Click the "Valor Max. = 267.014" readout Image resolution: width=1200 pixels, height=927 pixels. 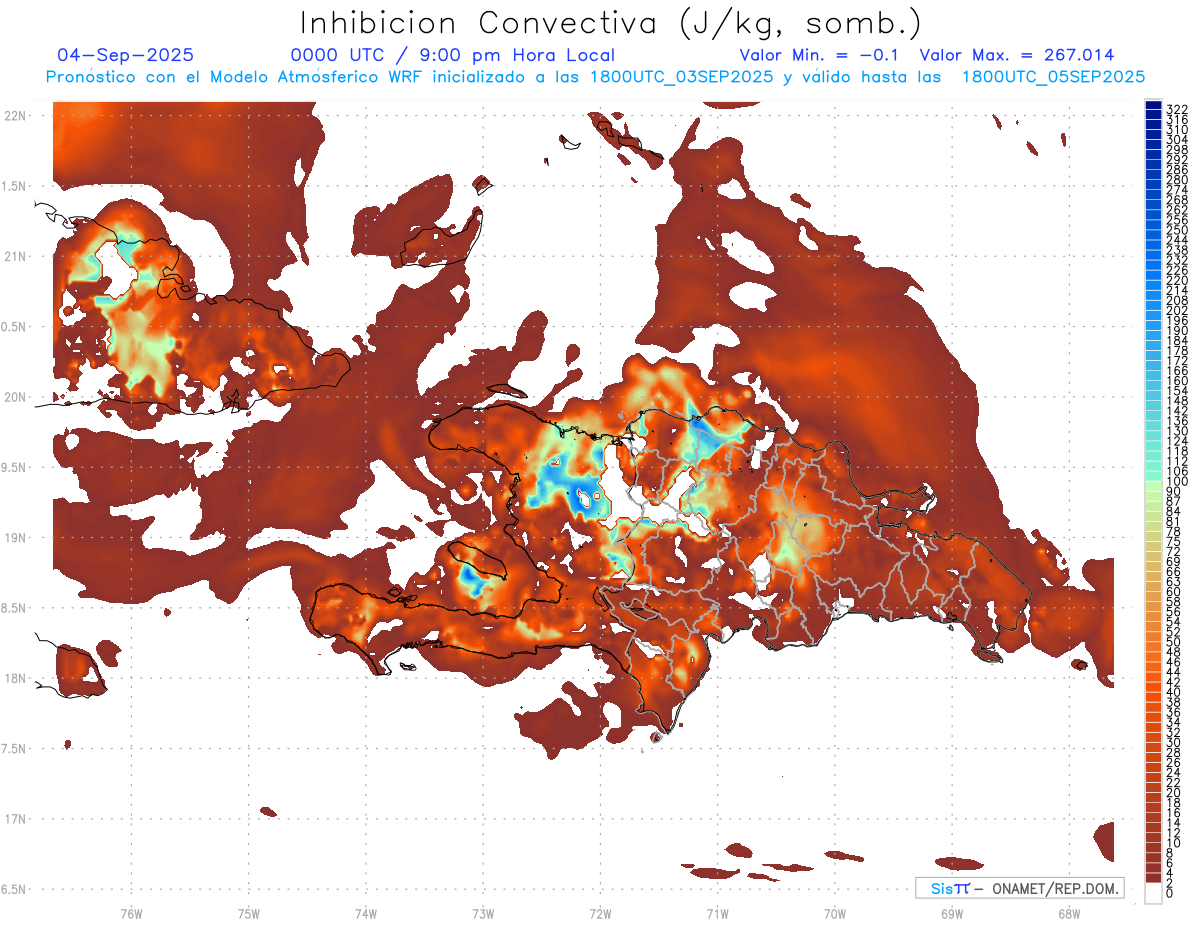tap(1016, 55)
